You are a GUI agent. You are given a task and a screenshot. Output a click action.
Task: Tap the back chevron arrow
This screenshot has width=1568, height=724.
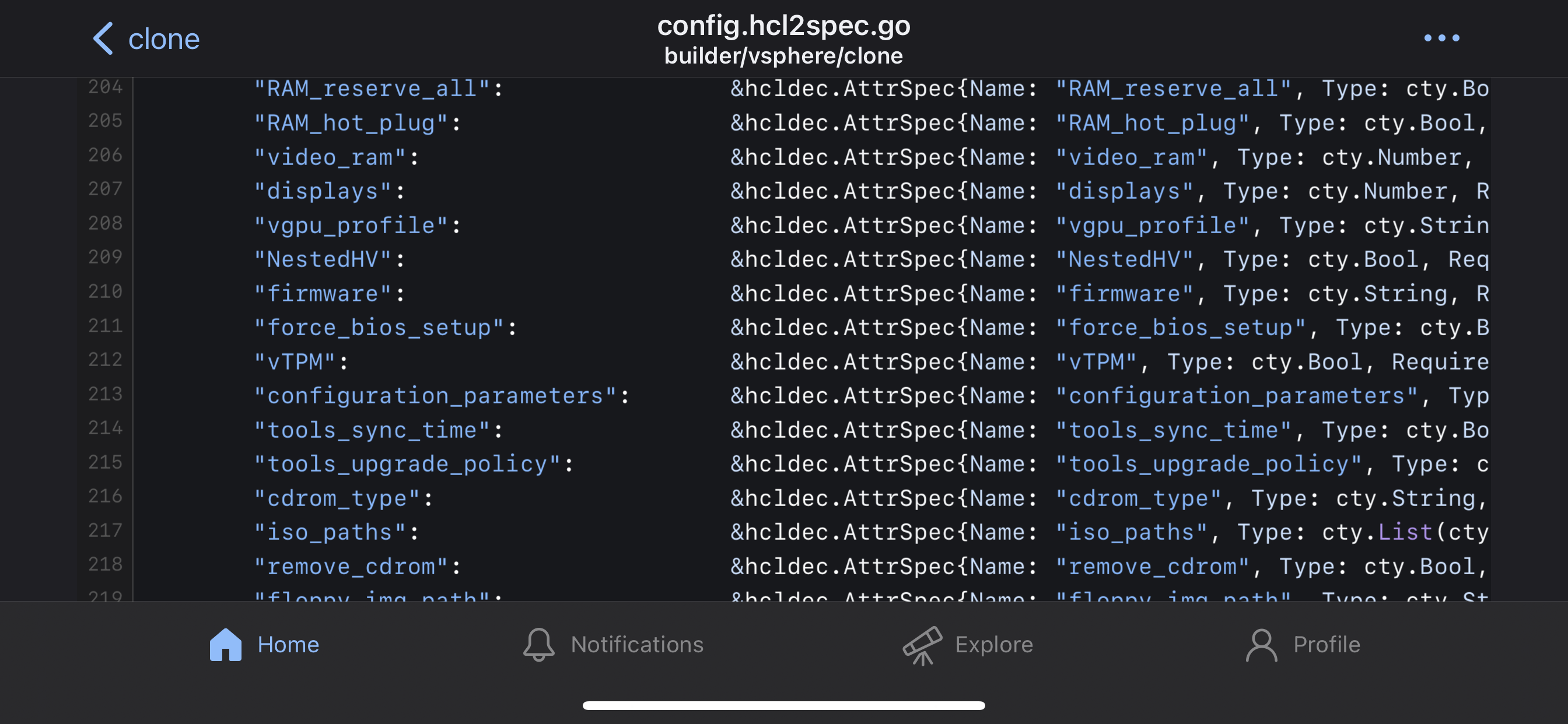point(103,38)
